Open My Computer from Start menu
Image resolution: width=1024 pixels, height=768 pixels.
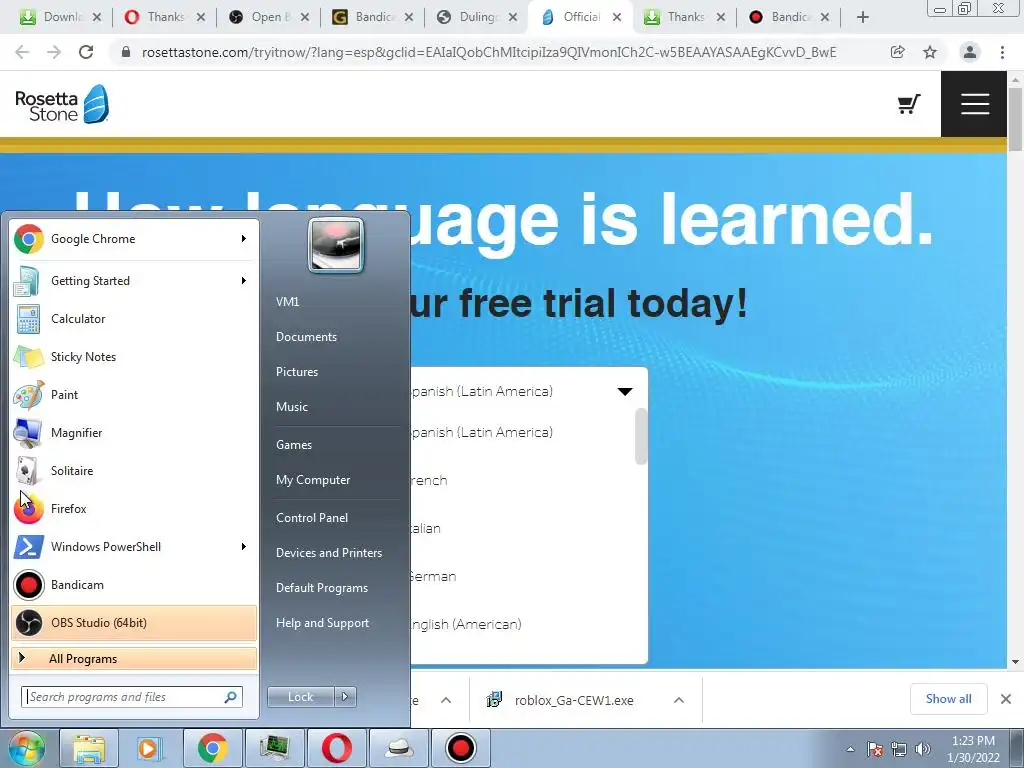313,480
